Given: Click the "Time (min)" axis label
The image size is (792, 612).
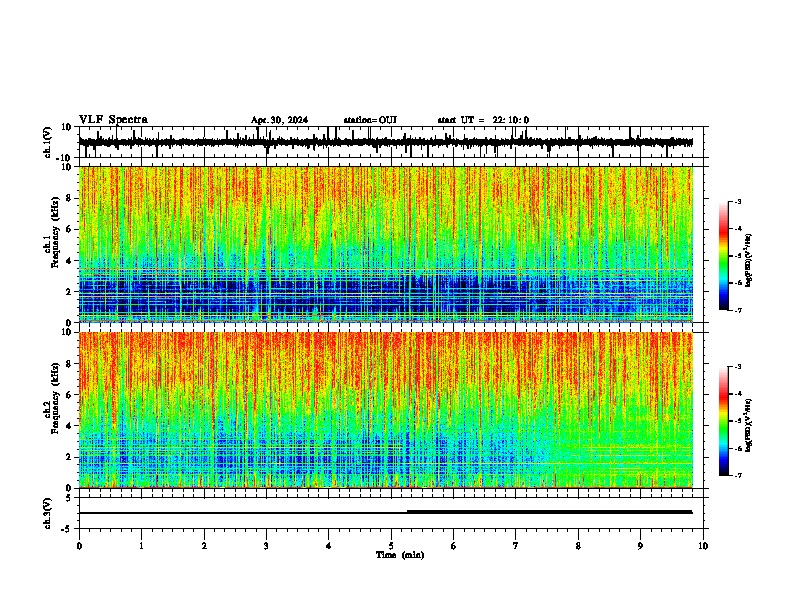Looking at the screenshot, I should point(400,555).
